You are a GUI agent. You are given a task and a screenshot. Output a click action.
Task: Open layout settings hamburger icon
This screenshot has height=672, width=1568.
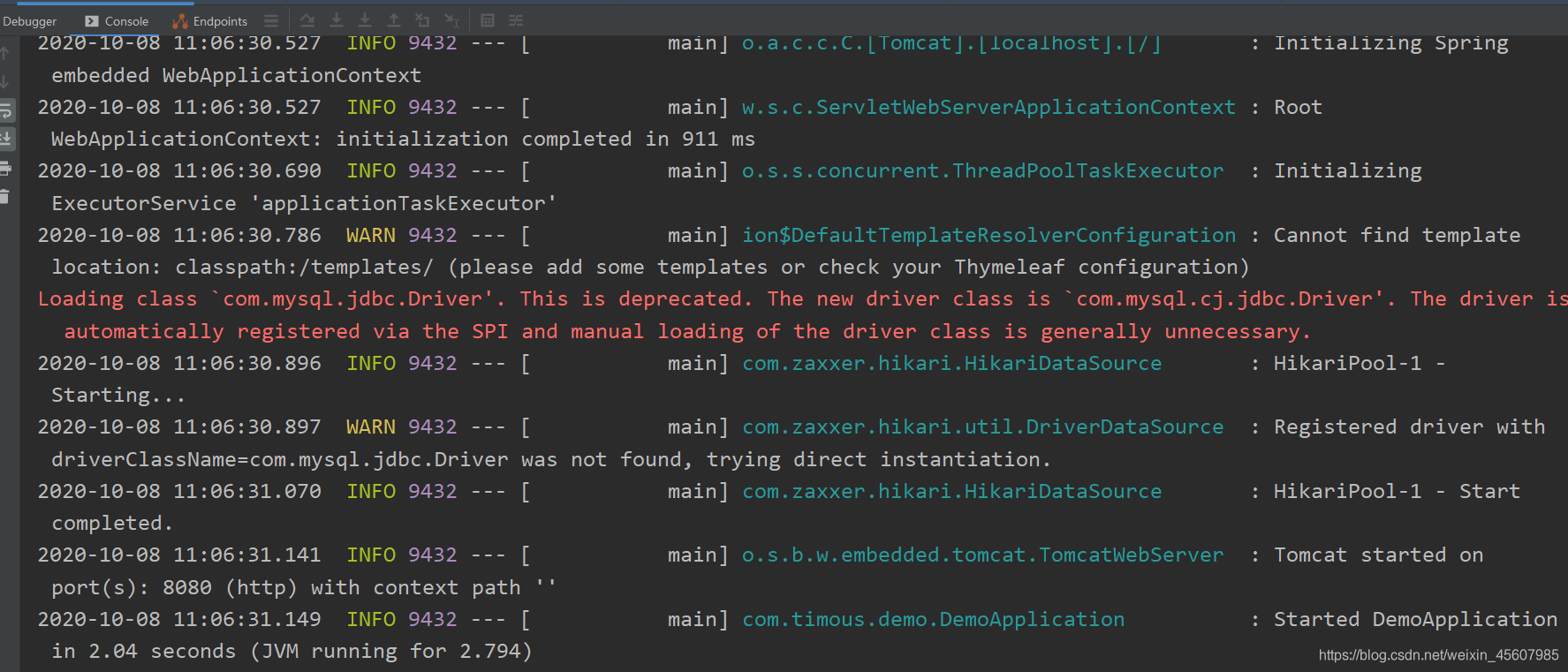271,20
